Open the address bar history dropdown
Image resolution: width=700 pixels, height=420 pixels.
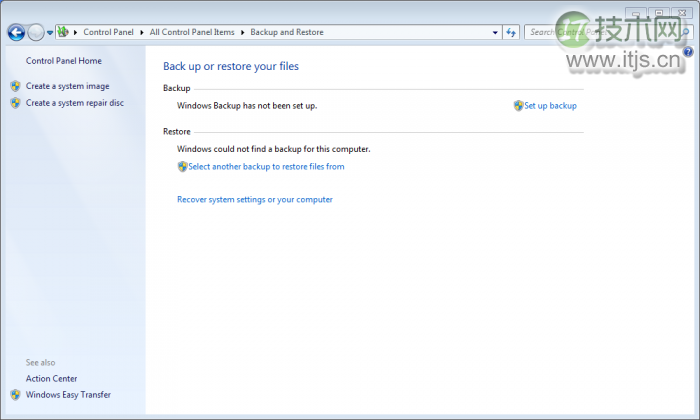pos(495,32)
